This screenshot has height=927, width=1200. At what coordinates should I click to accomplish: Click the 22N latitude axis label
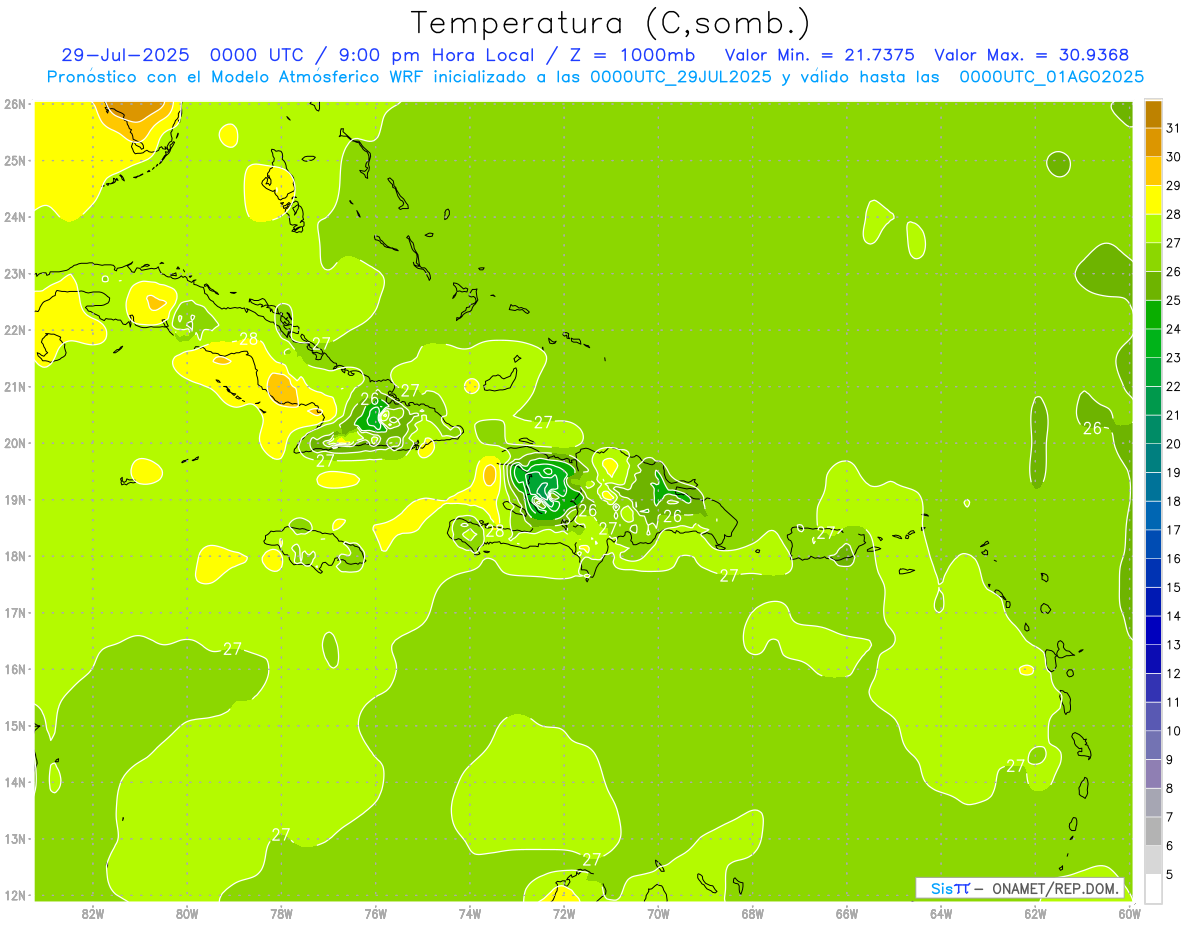point(14,330)
